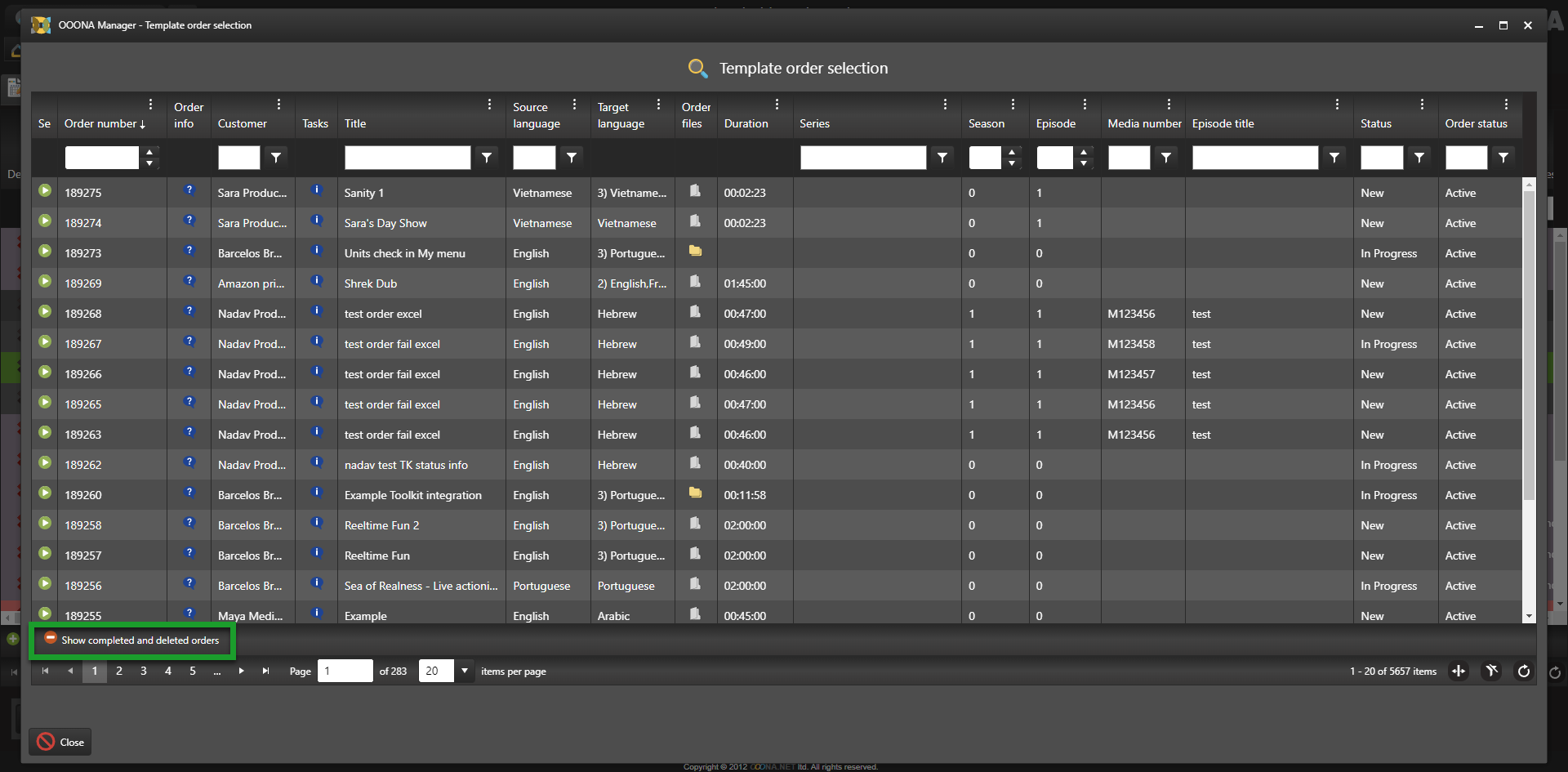
Task: Jump to the last page of orders
Action: pyautogui.click(x=265, y=672)
